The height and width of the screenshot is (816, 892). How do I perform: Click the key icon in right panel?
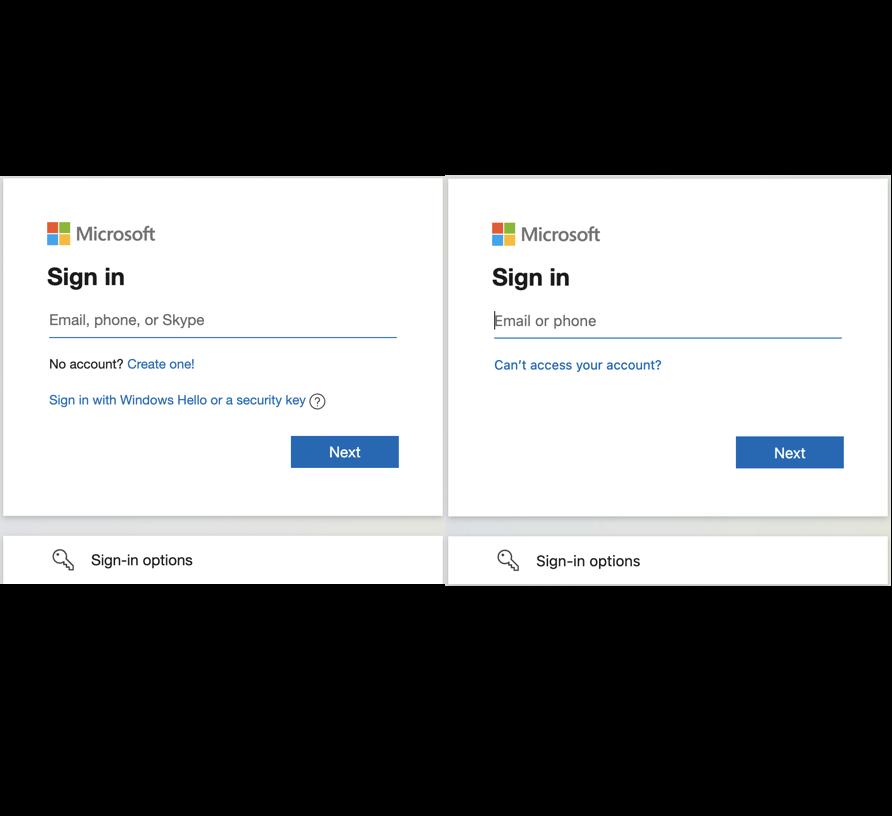click(x=508, y=560)
